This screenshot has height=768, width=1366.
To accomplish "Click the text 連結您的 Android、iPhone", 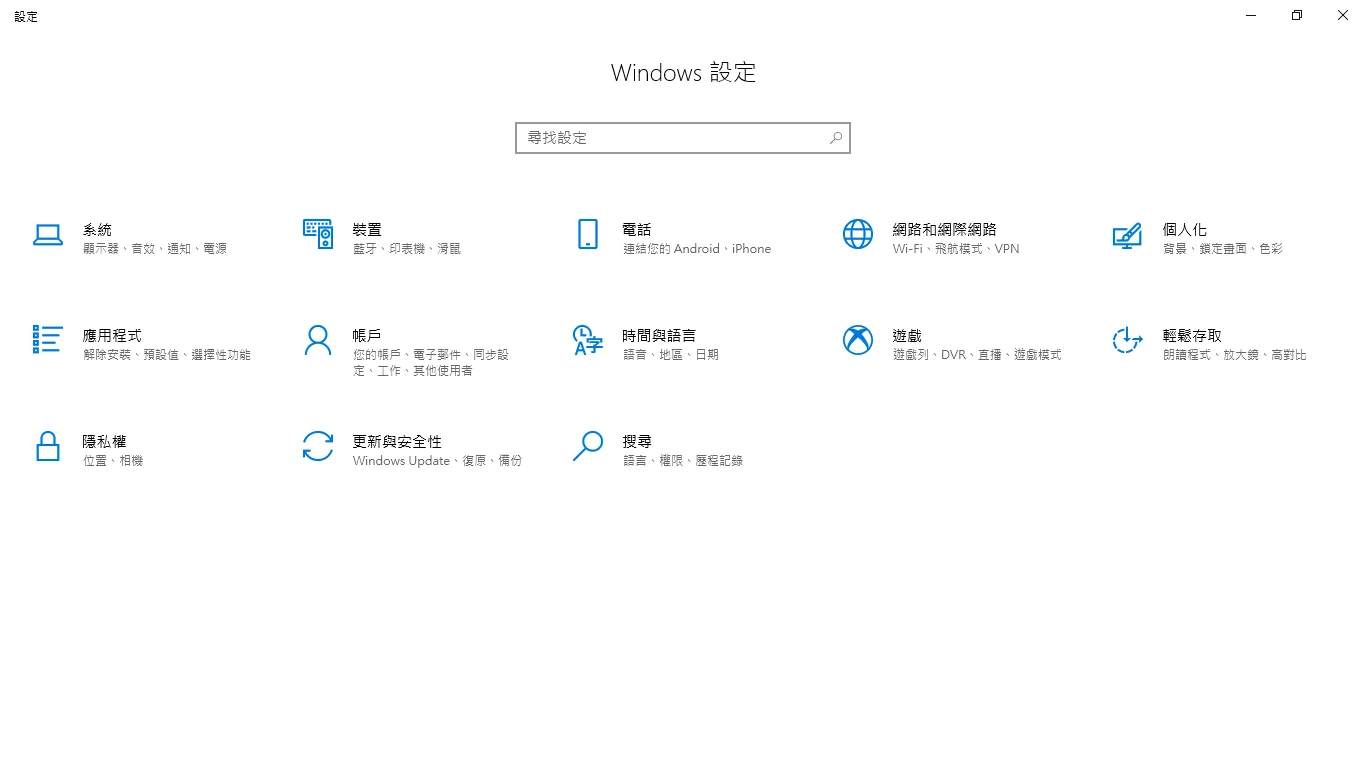I will point(697,249).
